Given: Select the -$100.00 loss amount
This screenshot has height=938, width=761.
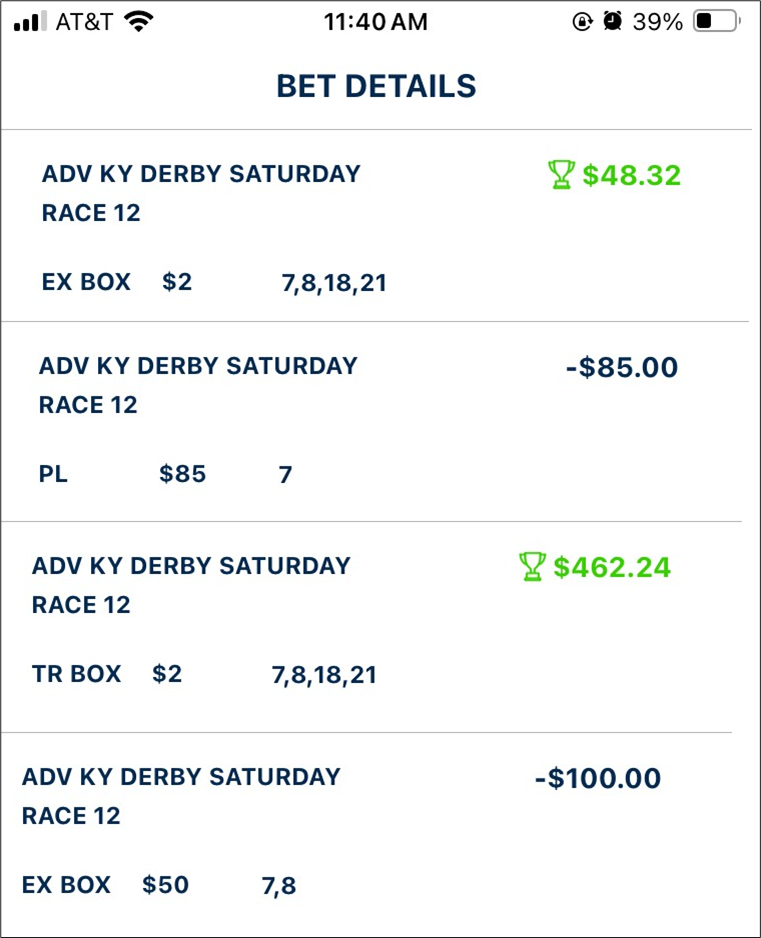Looking at the screenshot, I should click(598, 778).
